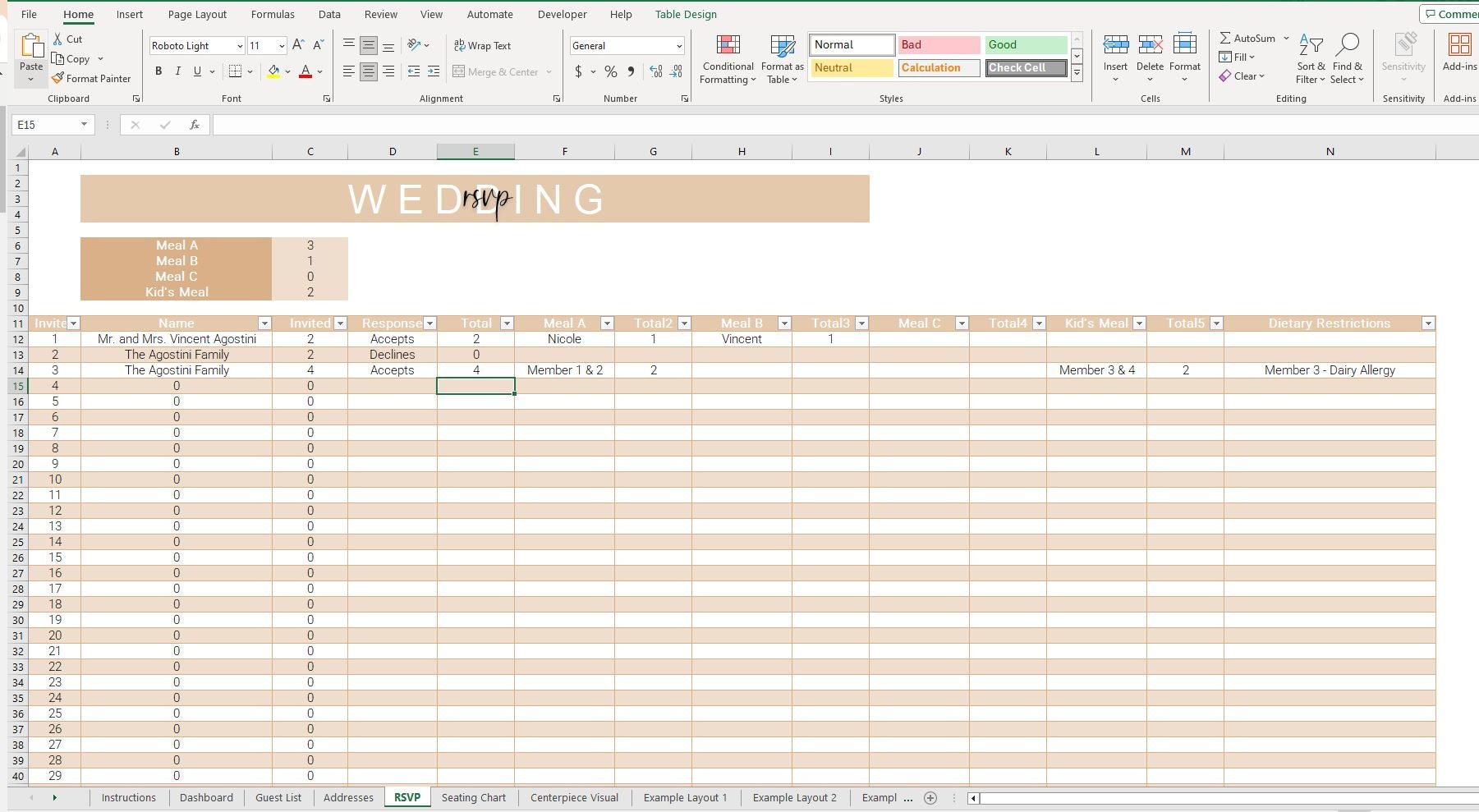Image resolution: width=1479 pixels, height=812 pixels.
Task: Apply the Percent number style
Action: (611, 71)
